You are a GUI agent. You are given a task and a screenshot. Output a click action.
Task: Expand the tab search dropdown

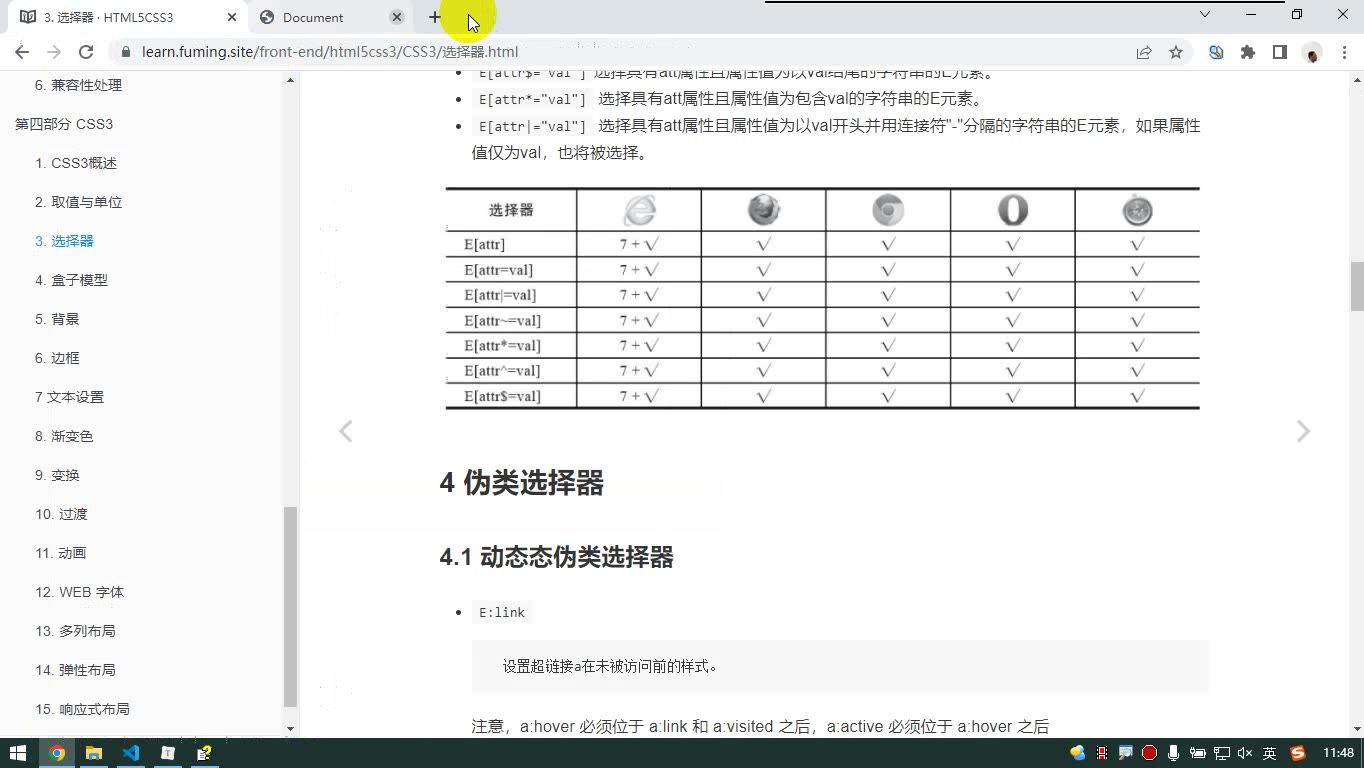point(1205,15)
